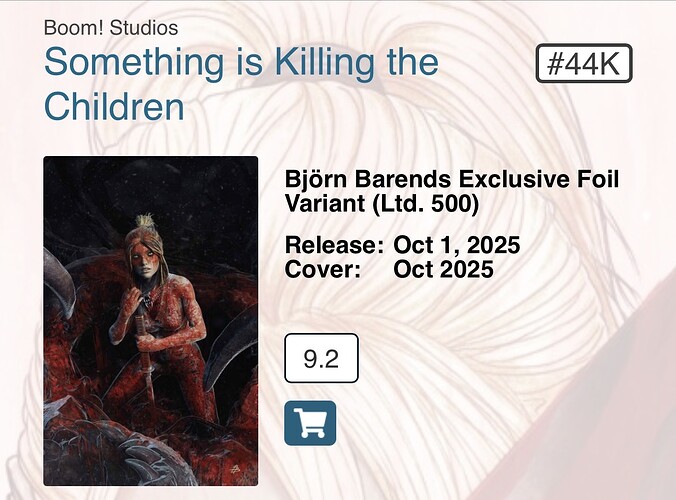Click the Release: label
The width and height of the screenshot is (676, 500).
click(334, 246)
